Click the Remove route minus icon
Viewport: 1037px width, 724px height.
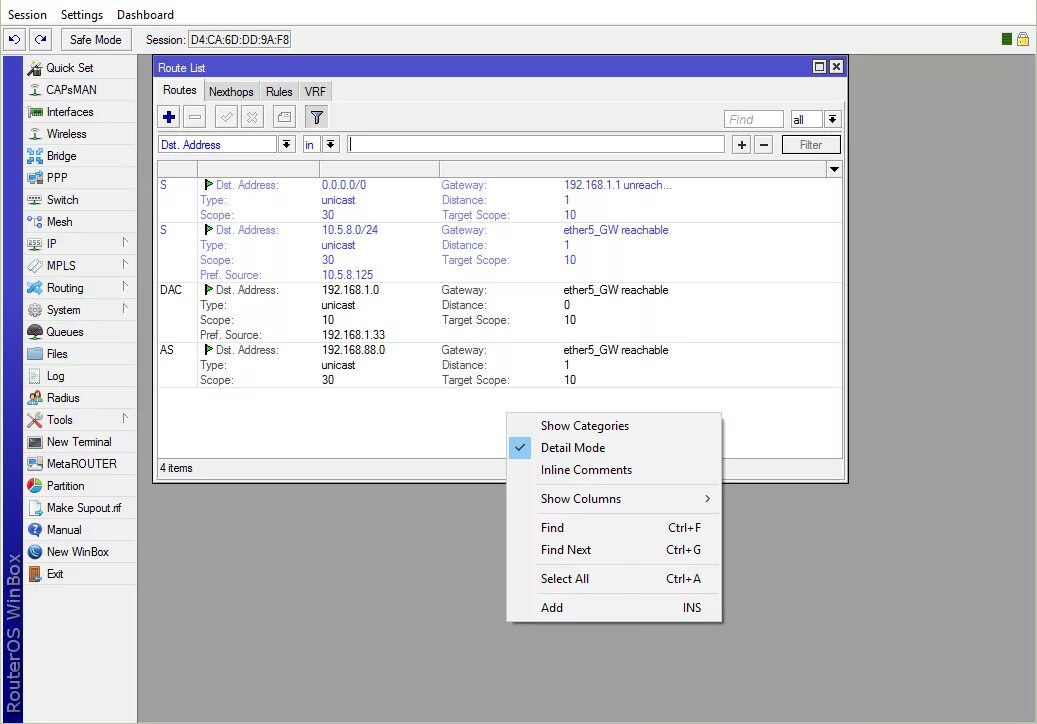195,117
